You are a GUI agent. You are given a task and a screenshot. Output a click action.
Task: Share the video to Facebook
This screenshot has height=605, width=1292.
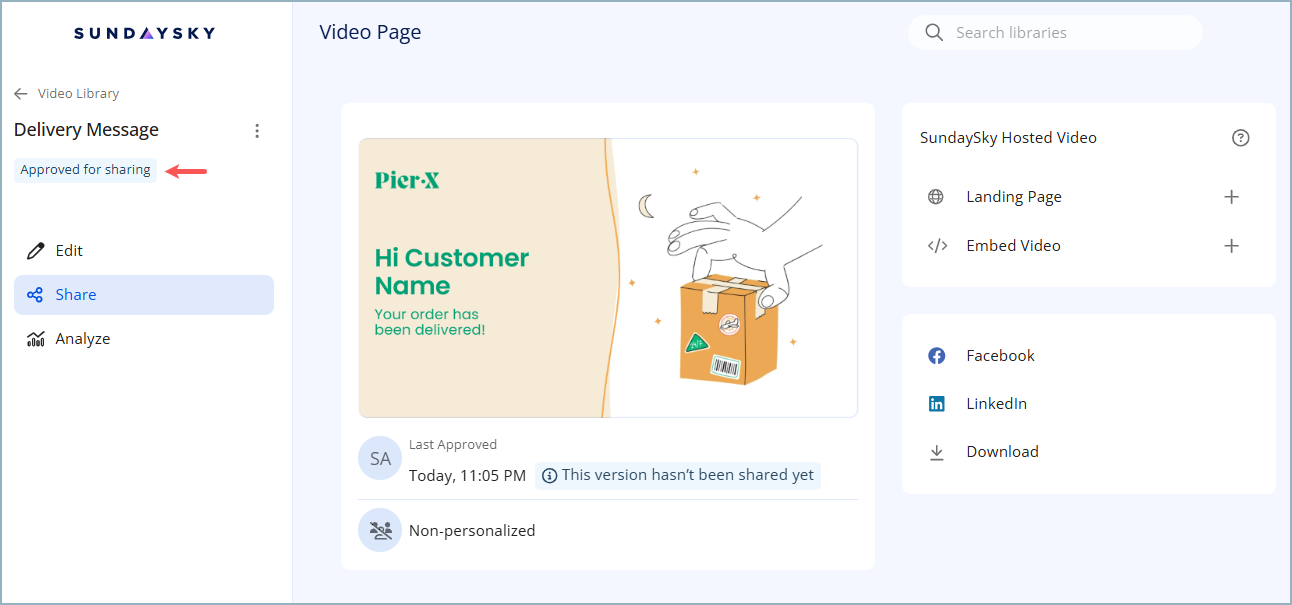[999, 356]
